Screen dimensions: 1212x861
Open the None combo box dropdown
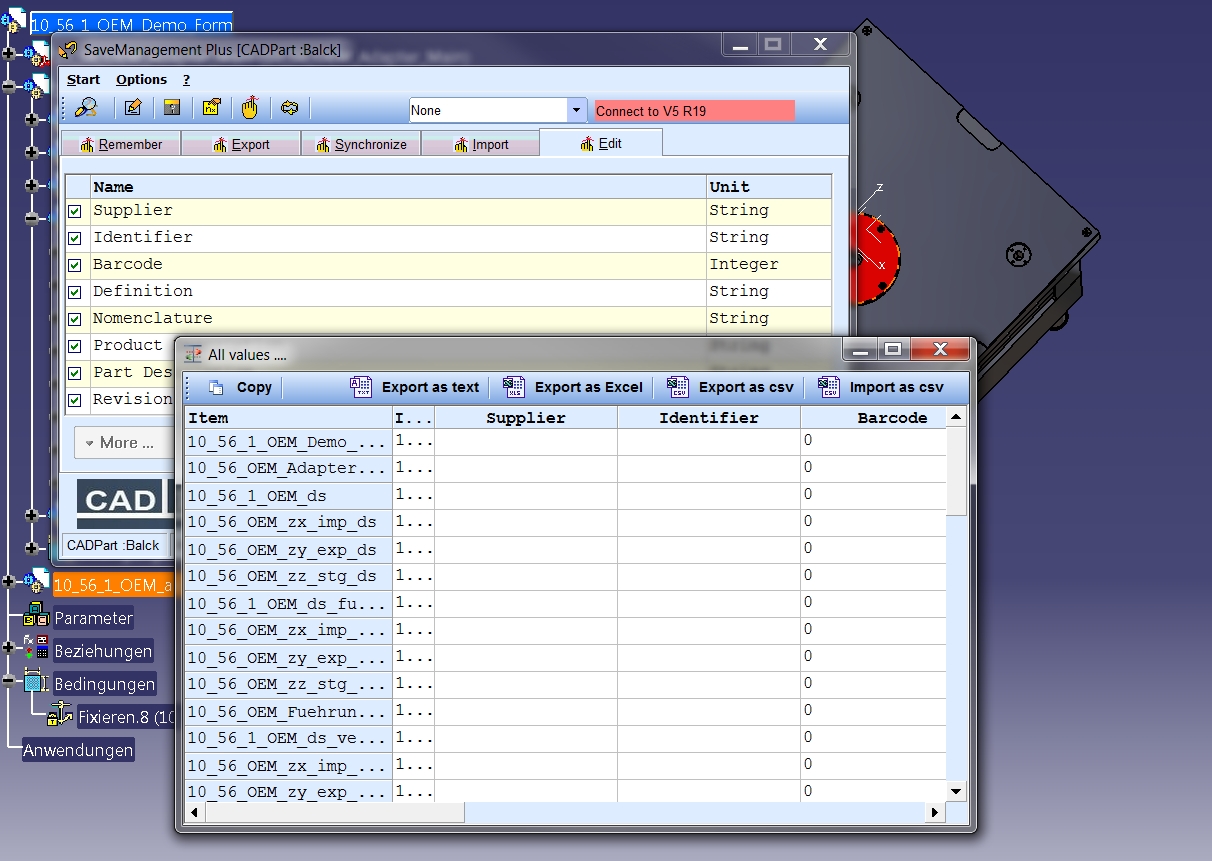coord(577,110)
